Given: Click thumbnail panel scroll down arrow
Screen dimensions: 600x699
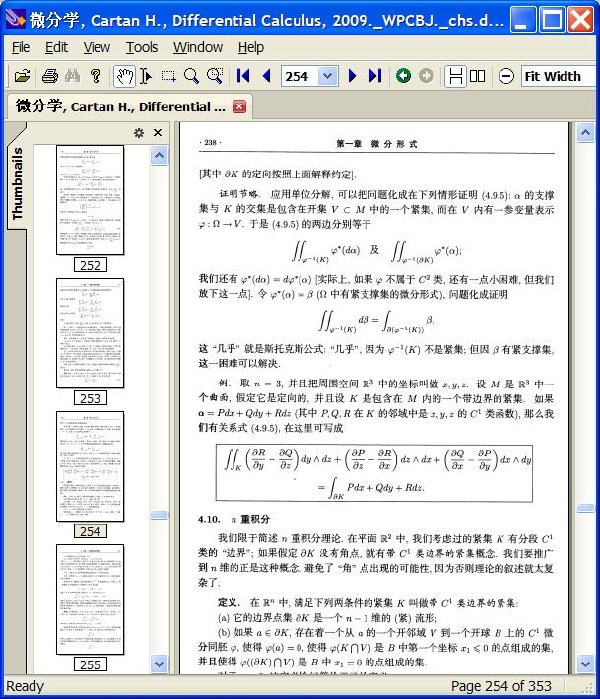Looking at the screenshot, I should pos(159,664).
